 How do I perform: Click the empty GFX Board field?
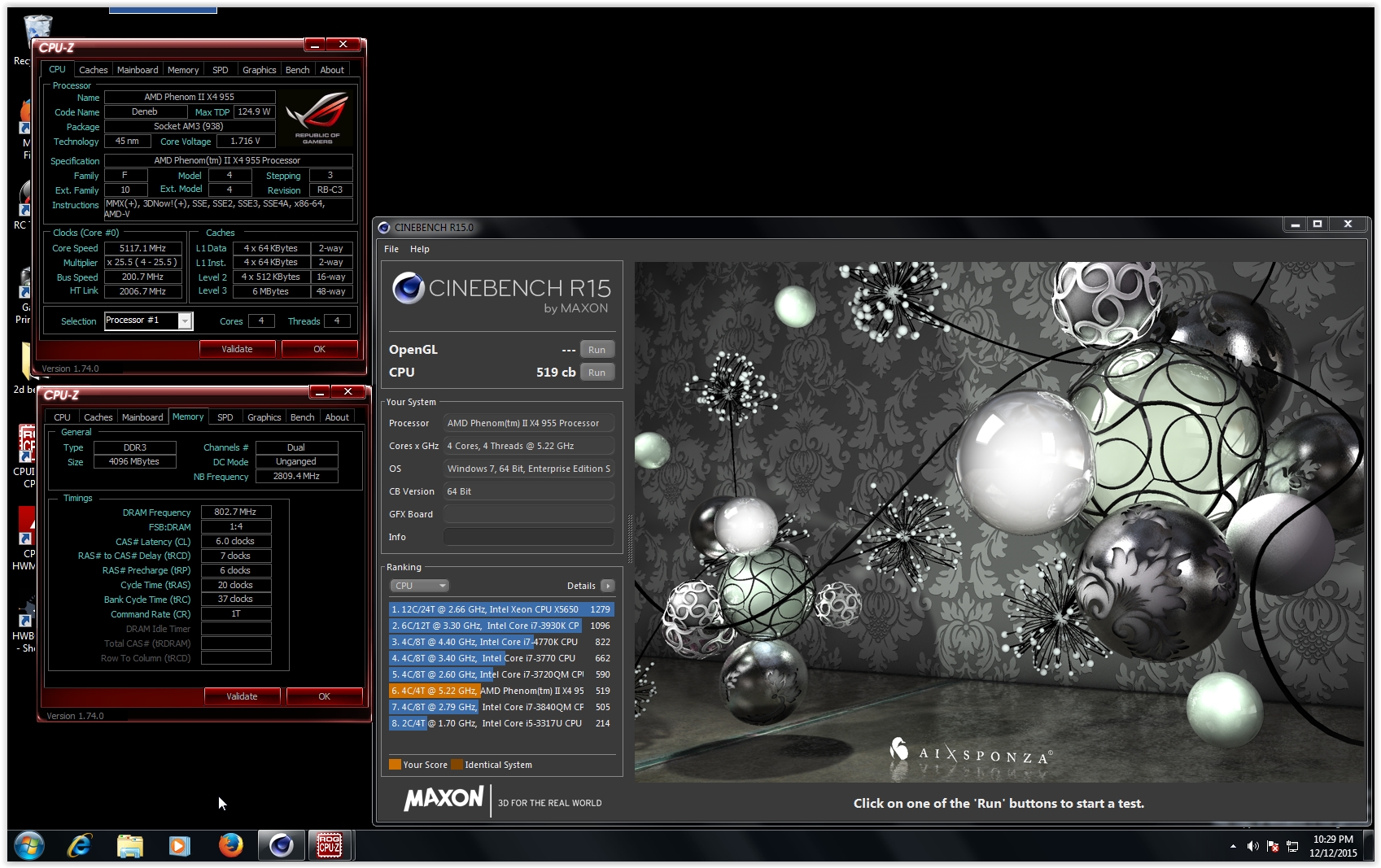pos(529,514)
